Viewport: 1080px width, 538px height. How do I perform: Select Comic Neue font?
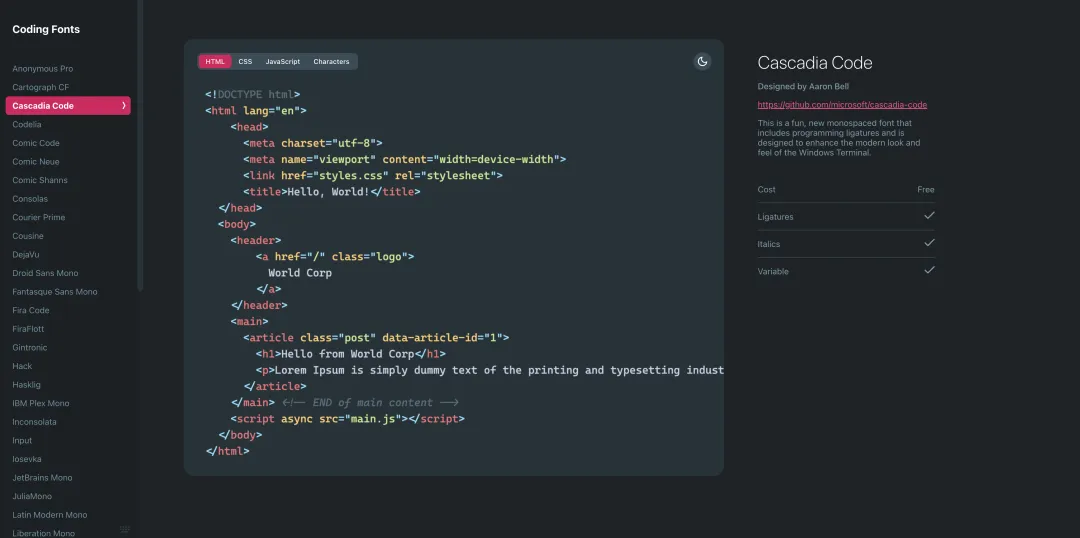click(36, 162)
